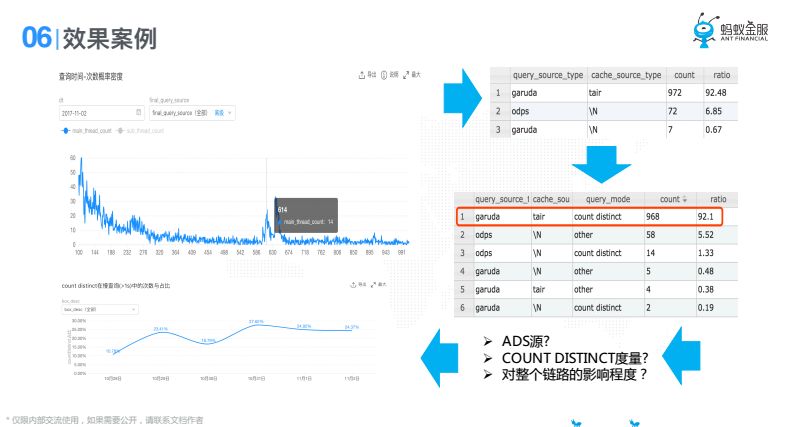Maximize the count distinct ratio chart
Image resolution: width=795 pixels, height=427 pixels.
[374, 285]
